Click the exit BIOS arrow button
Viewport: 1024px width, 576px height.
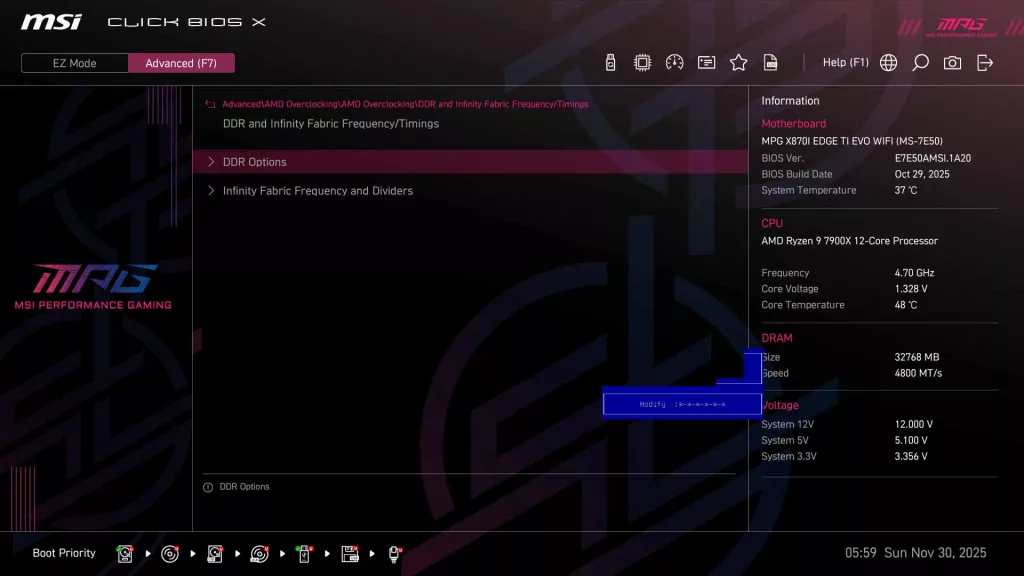tap(985, 62)
